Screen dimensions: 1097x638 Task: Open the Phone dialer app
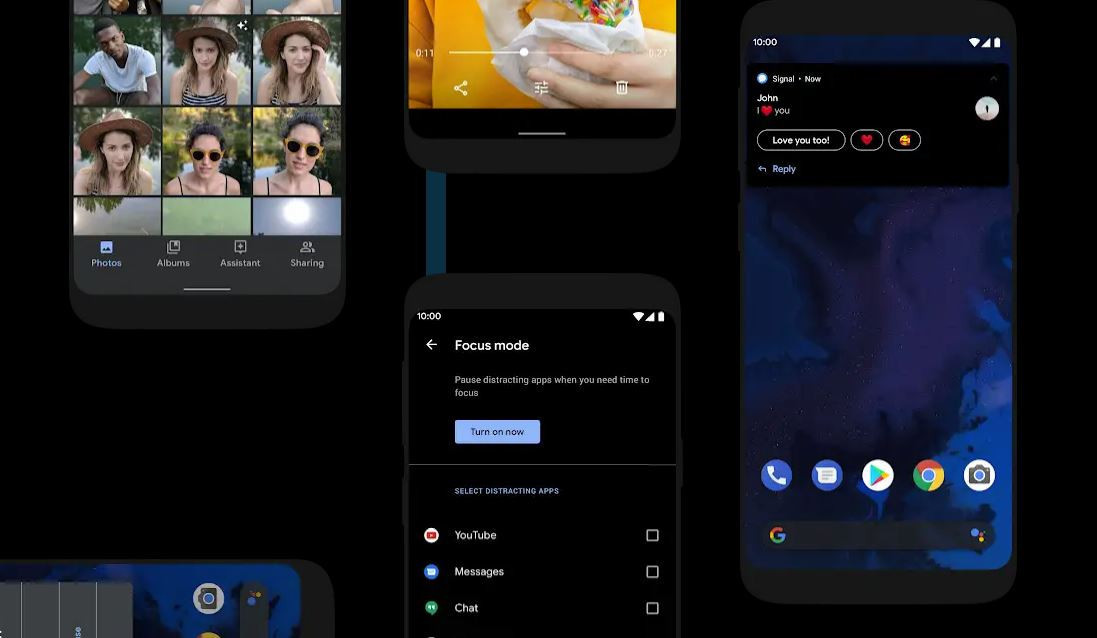776,475
